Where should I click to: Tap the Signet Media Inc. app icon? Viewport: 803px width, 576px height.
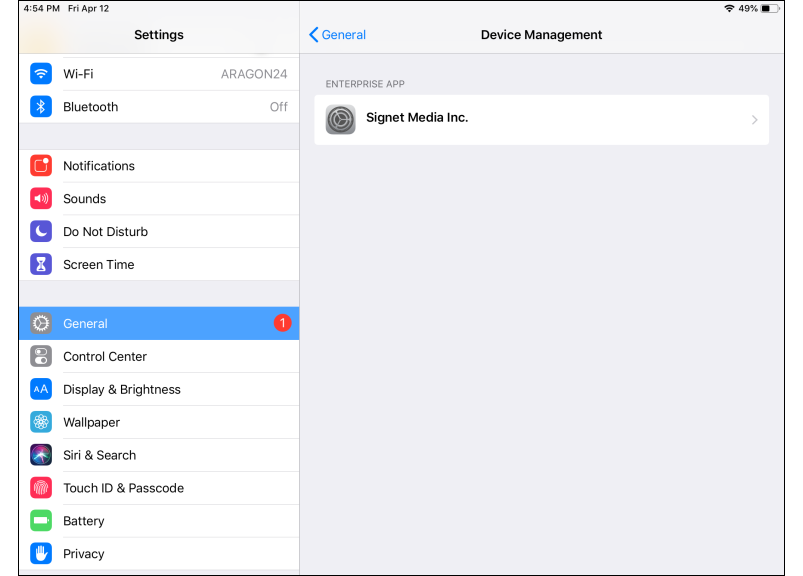click(x=341, y=120)
